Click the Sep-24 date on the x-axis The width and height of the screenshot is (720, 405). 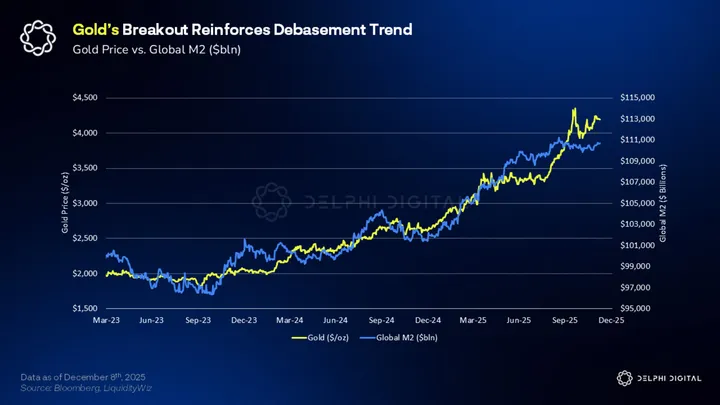coord(381,320)
